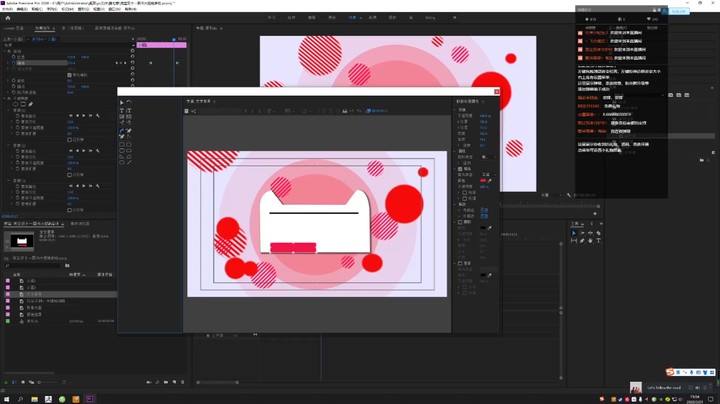Collapse the Transform section in title properties

point(455,110)
